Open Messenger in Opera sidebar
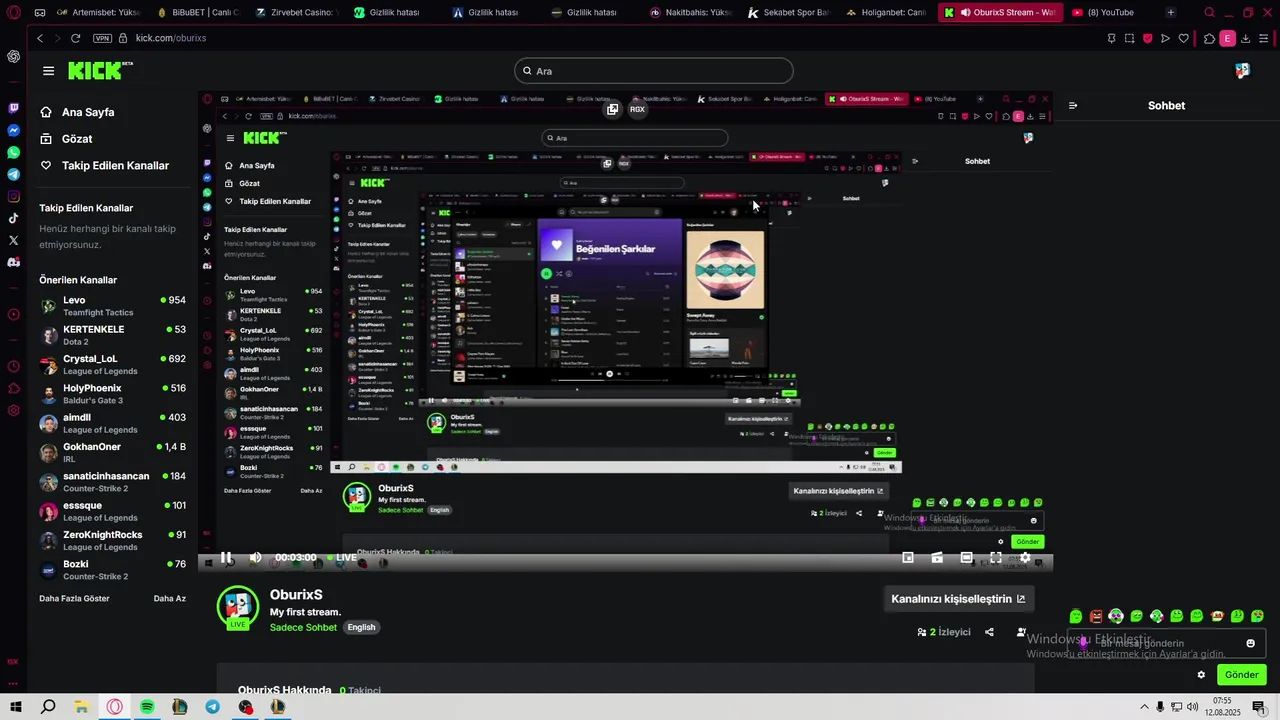The width and height of the screenshot is (1280, 720). click(x=13, y=130)
